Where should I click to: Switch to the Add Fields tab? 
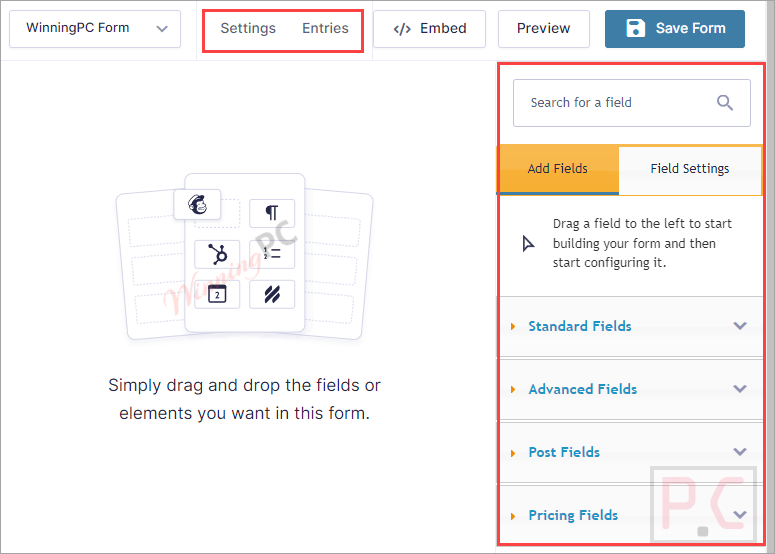pyautogui.click(x=558, y=169)
